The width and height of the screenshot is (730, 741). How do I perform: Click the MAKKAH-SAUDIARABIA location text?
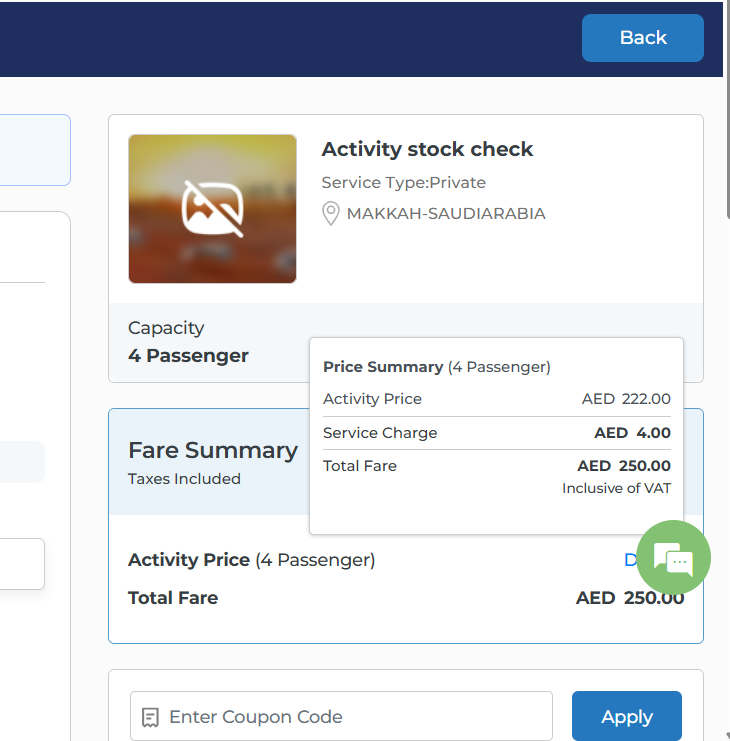click(446, 213)
